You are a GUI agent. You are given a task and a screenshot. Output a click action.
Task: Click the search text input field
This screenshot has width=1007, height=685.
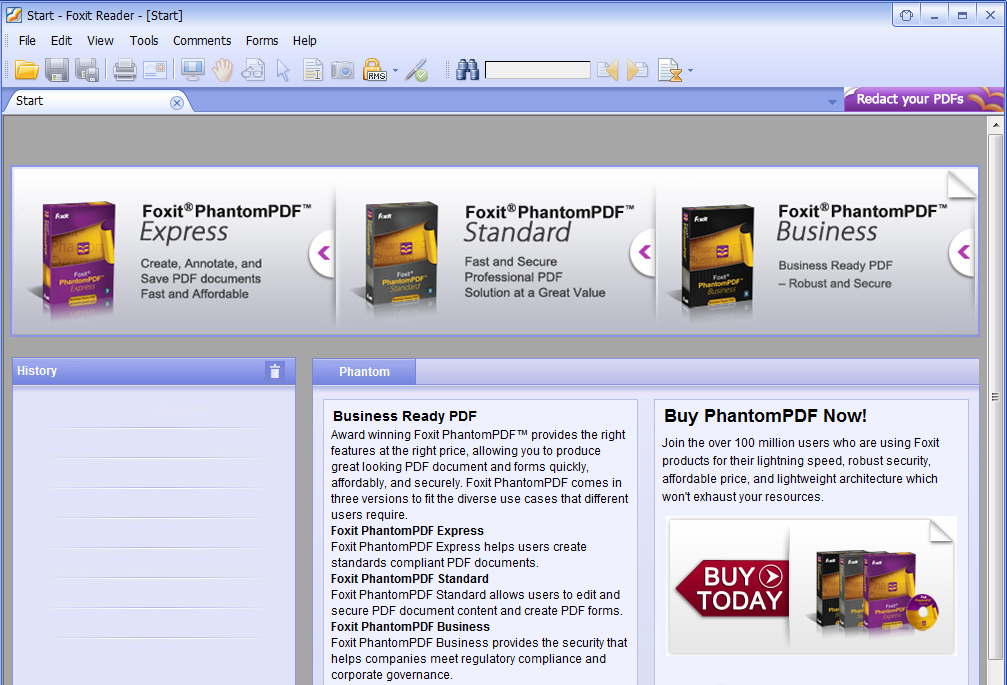pos(538,70)
